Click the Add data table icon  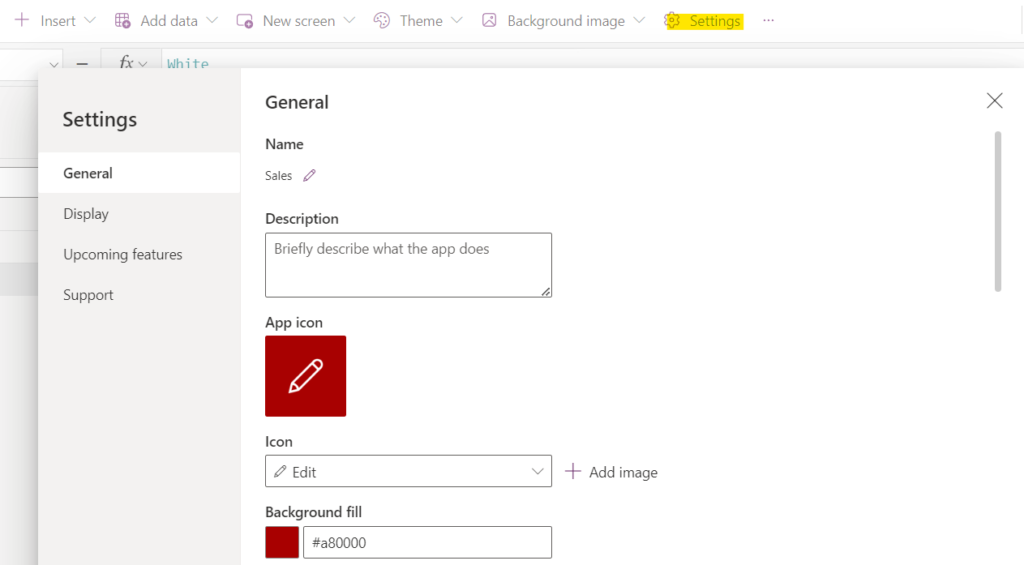point(122,20)
